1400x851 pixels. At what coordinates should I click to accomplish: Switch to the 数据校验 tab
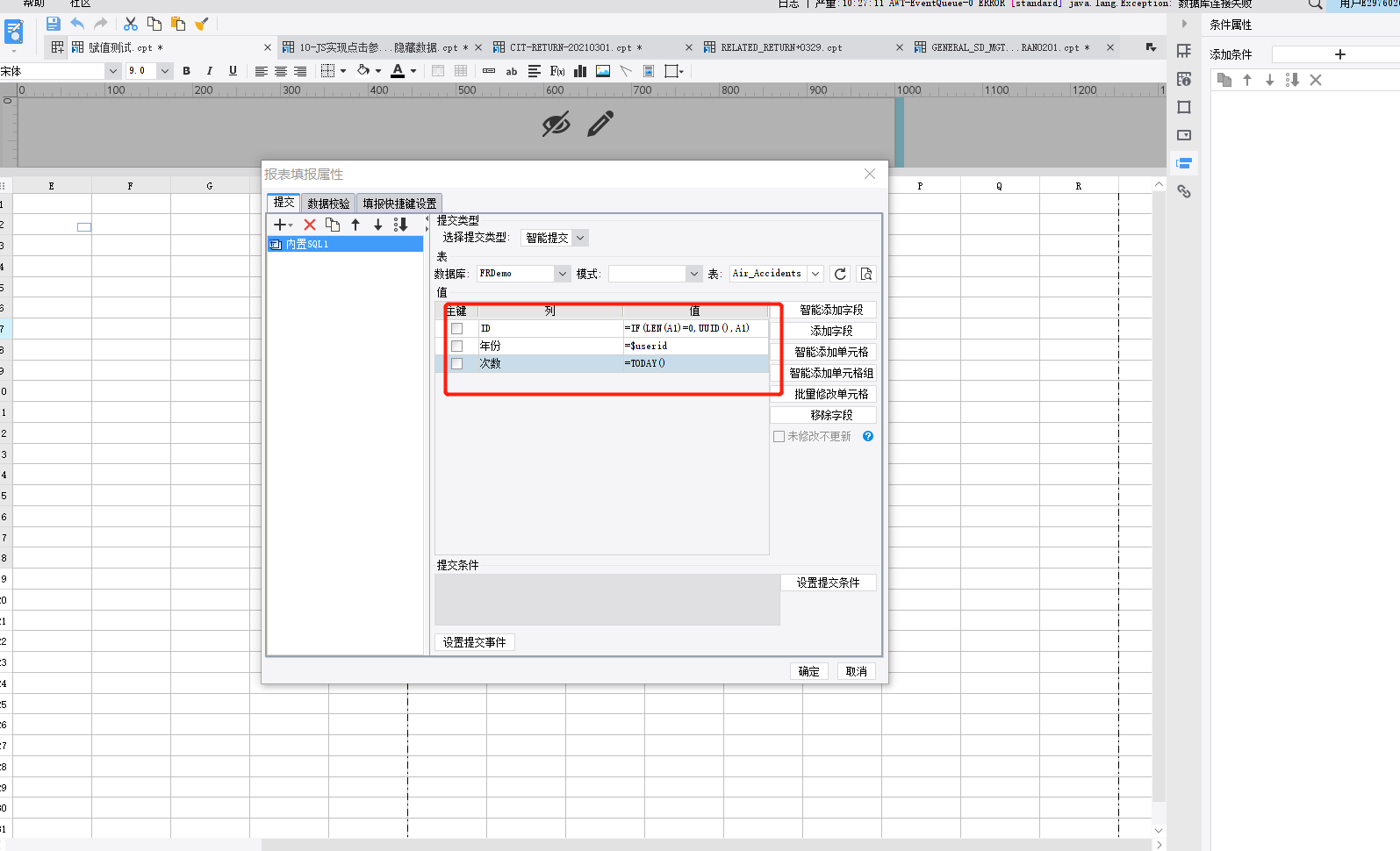tap(328, 204)
